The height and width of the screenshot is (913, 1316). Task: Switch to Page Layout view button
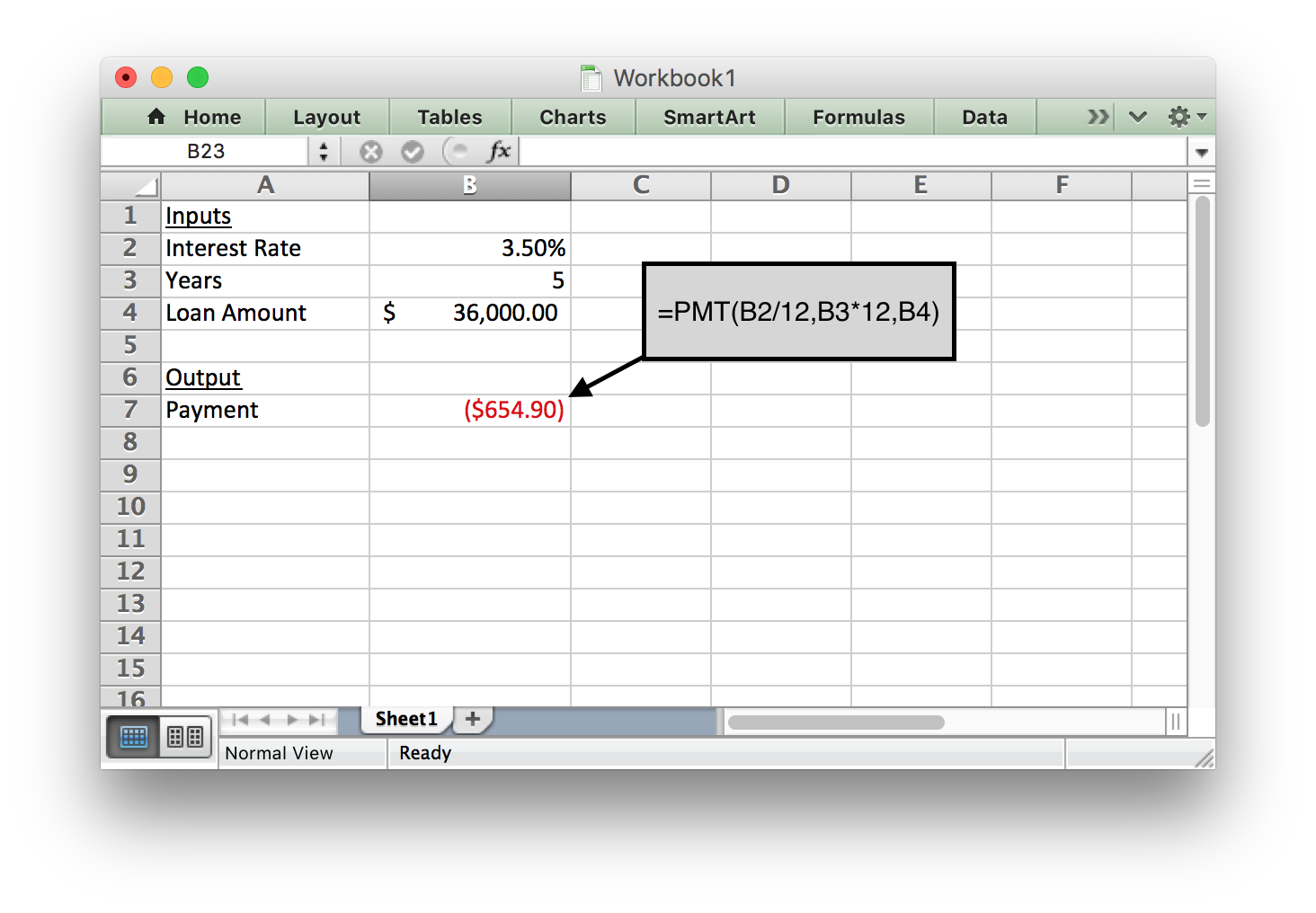185,738
